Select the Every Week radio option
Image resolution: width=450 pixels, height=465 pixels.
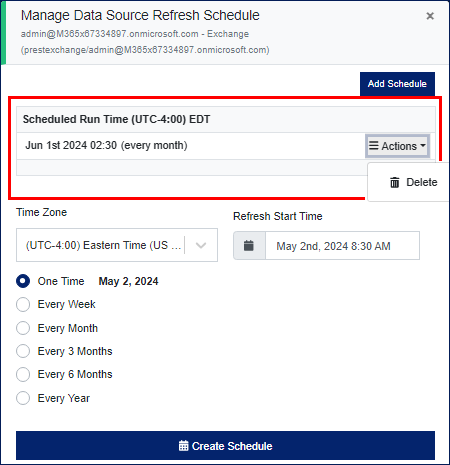(x=23, y=304)
